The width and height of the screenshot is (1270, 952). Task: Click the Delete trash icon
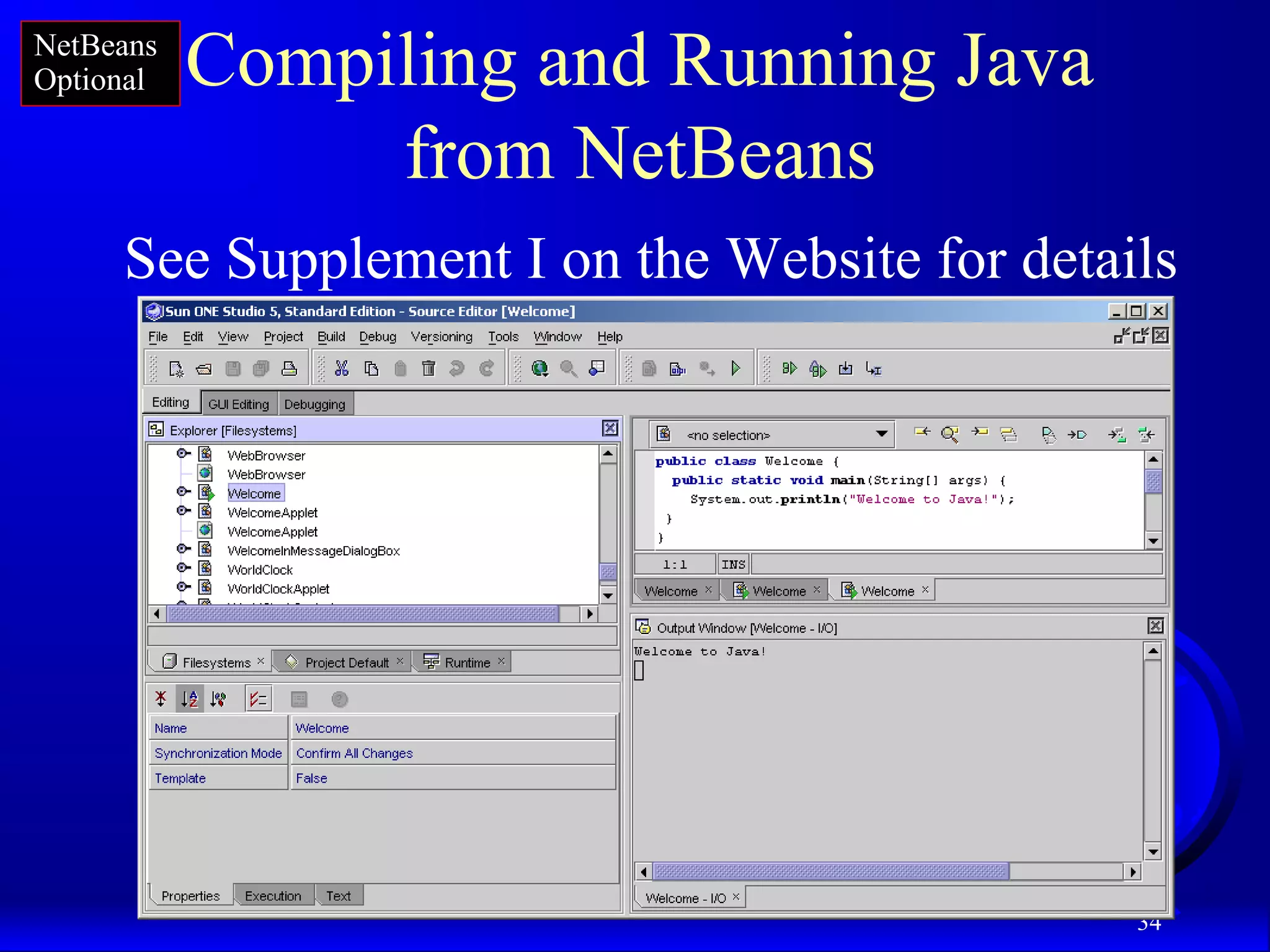pos(429,369)
